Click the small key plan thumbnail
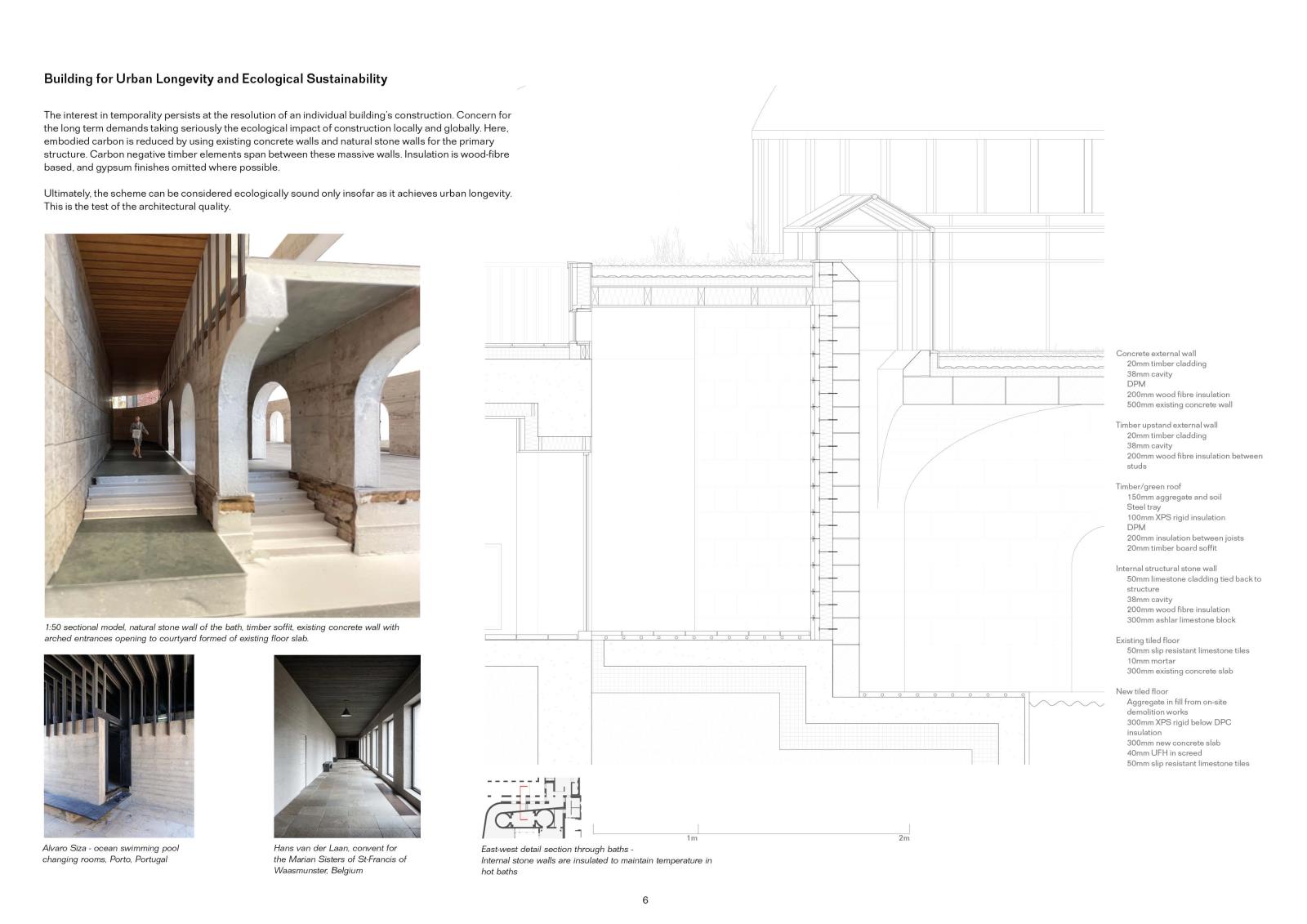1307x924 pixels. 533,808
